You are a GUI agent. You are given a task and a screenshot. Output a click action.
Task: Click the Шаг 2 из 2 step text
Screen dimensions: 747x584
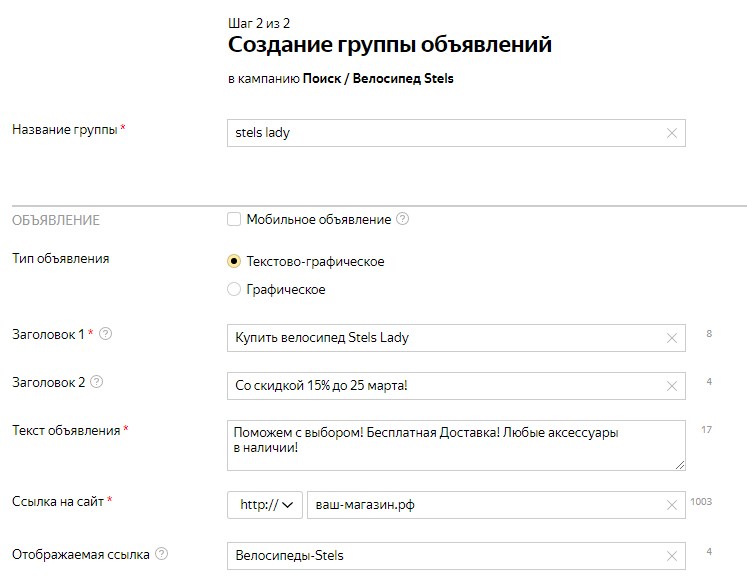pyautogui.click(x=259, y=23)
